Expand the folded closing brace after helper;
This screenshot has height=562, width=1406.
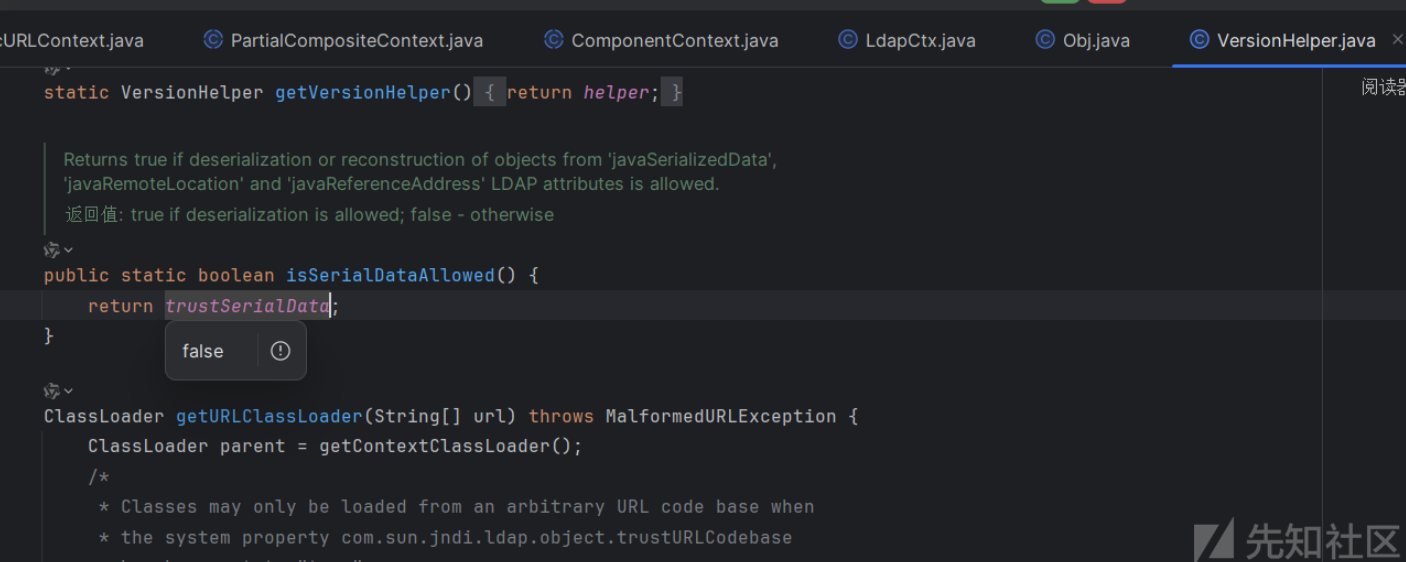pos(676,93)
